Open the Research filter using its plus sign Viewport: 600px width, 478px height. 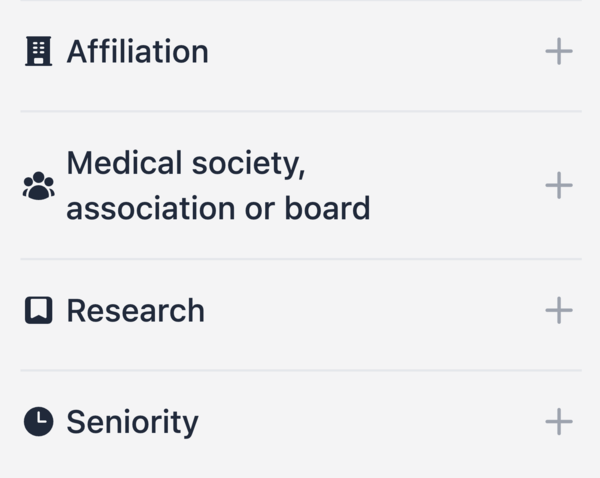(559, 311)
